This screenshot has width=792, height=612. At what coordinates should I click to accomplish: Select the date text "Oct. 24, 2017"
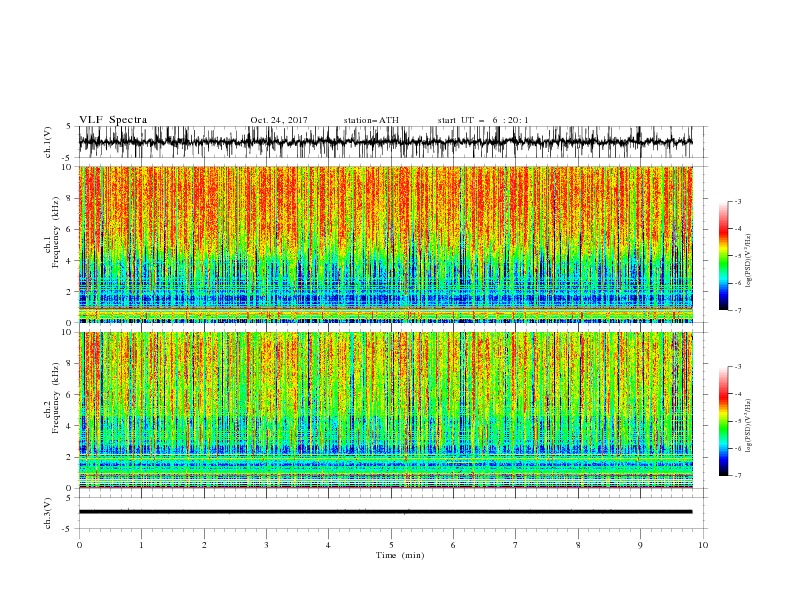click(x=279, y=120)
